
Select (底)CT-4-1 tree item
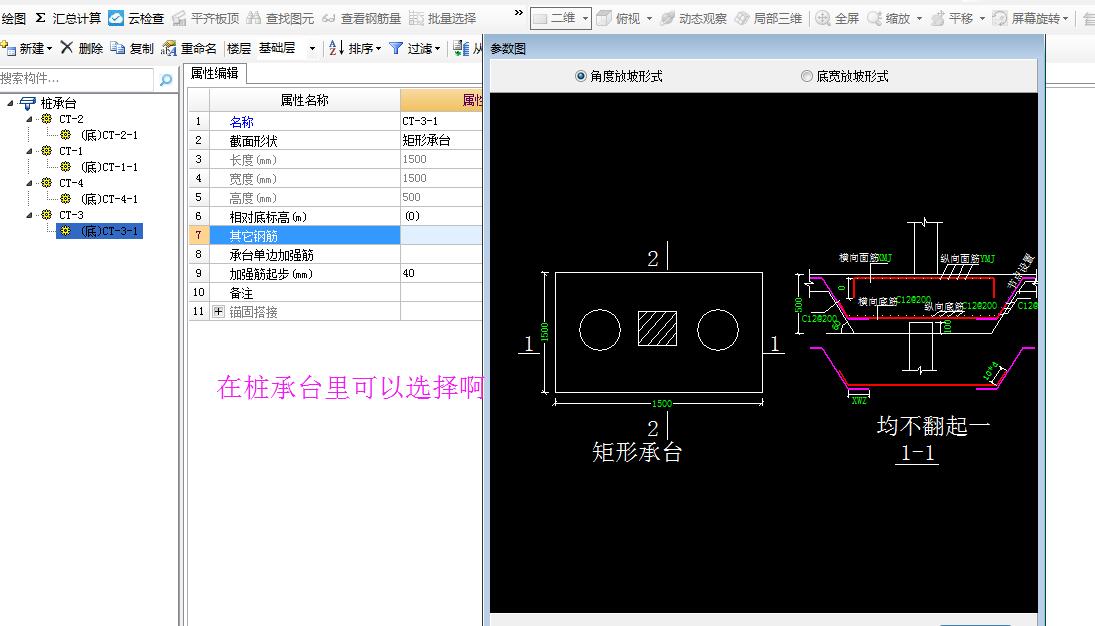tap(109, 198)
